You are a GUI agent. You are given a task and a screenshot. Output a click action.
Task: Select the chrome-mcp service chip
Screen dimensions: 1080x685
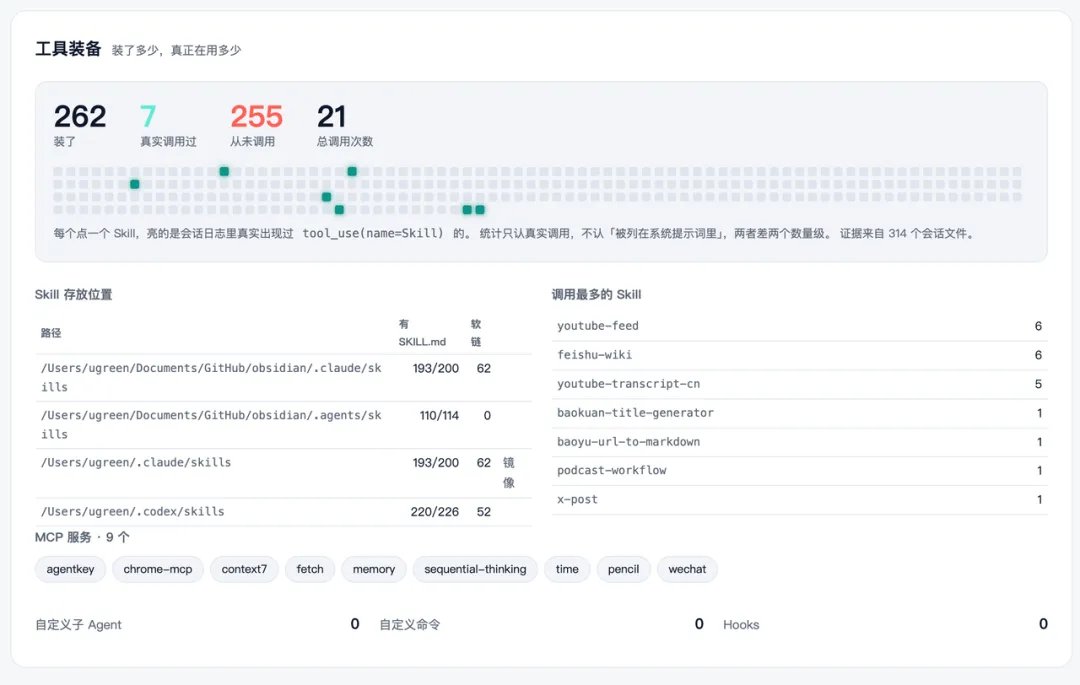pos(158,569)
